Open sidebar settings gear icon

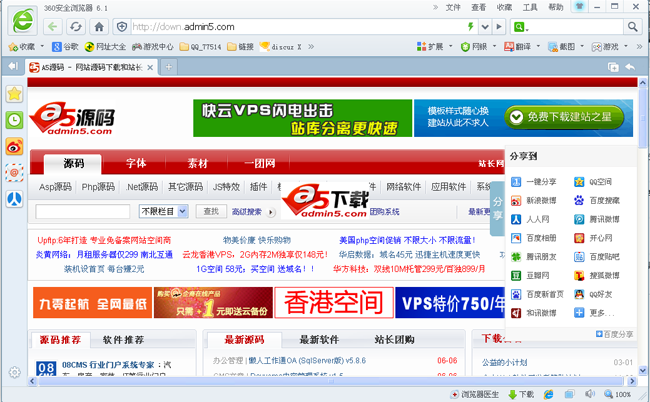point(15,372)
